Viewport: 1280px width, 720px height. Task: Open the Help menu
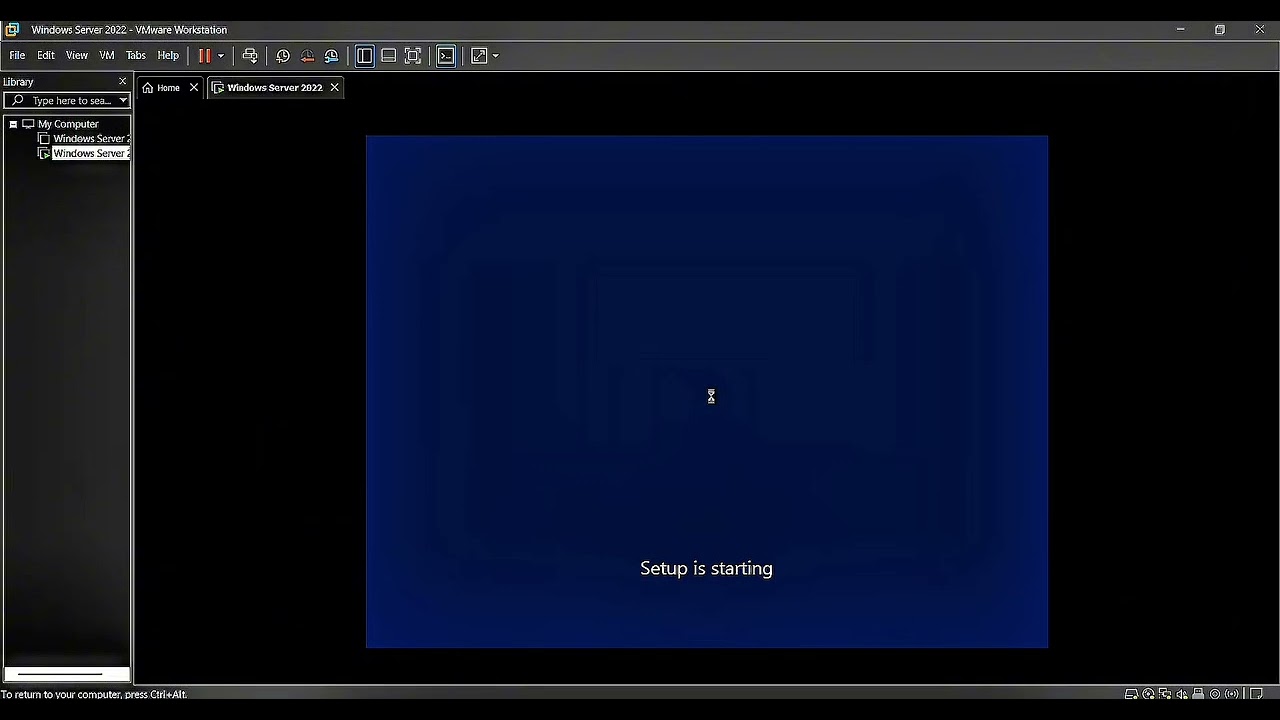(168, 56)
